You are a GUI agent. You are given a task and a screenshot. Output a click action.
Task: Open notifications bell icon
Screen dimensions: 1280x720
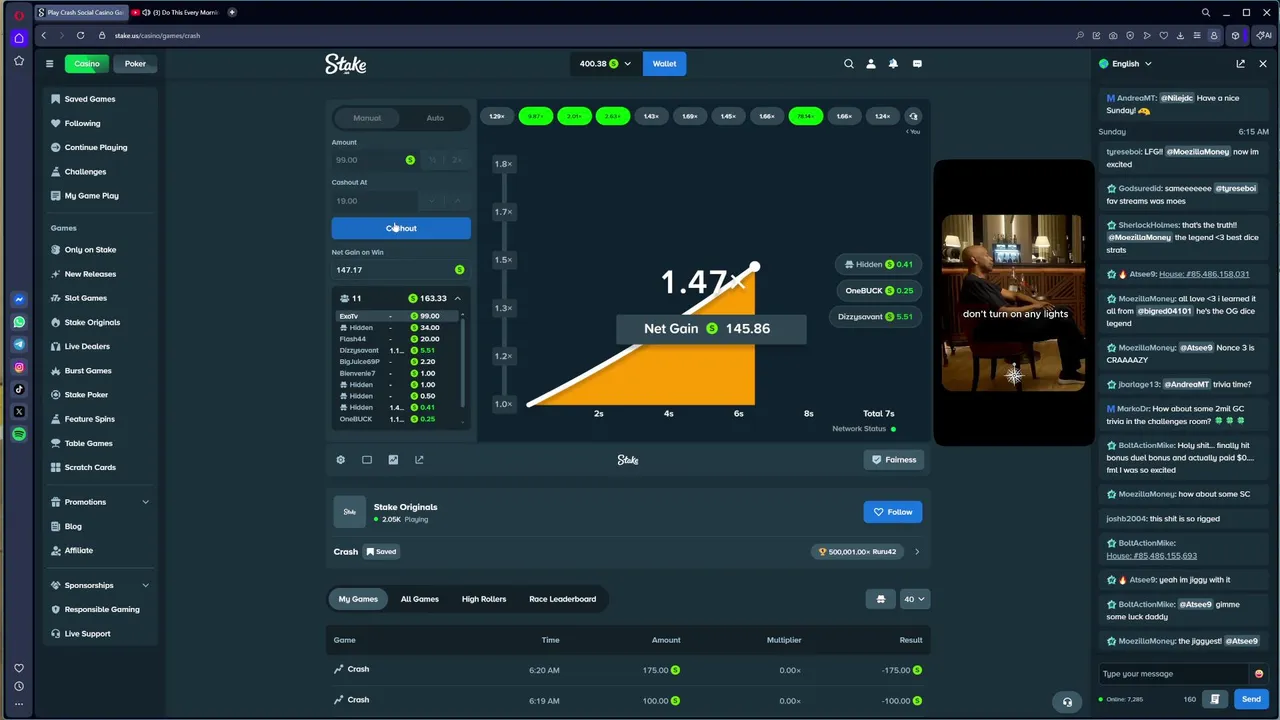(893, 64)
